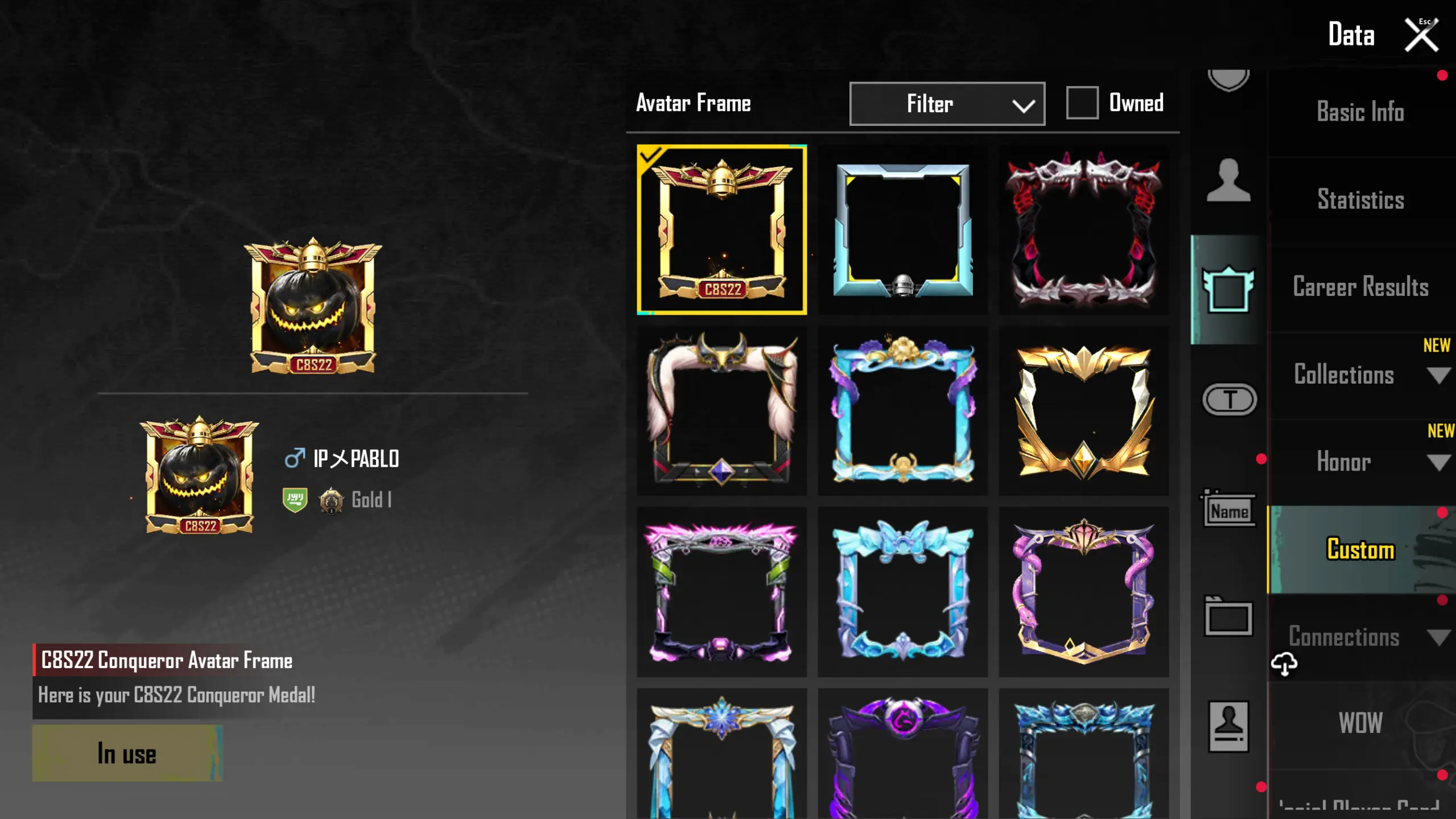Toggle the Owned checkbox

[x=1082, y=103]
